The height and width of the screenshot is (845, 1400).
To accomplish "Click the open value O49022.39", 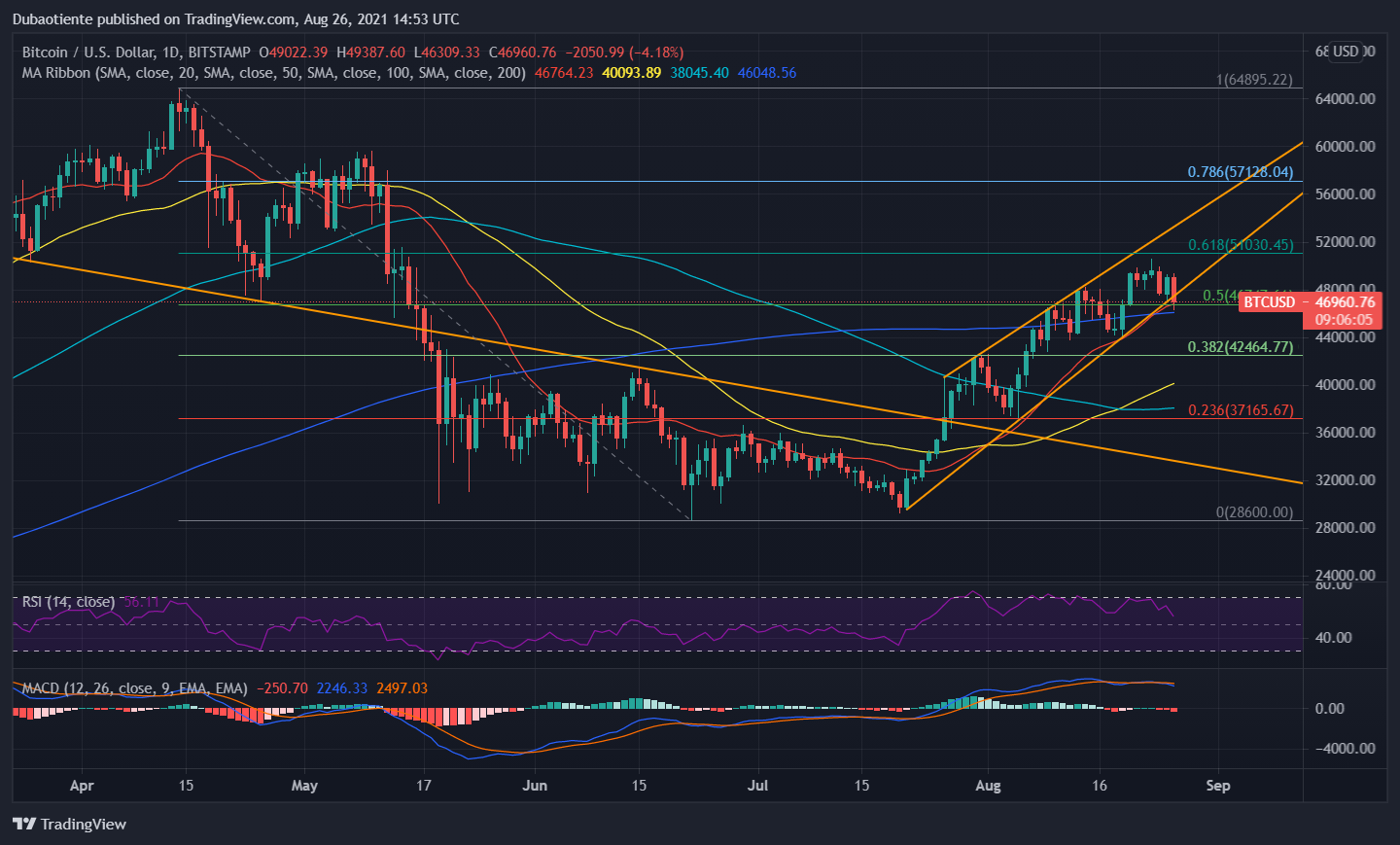I will (294, 52).
